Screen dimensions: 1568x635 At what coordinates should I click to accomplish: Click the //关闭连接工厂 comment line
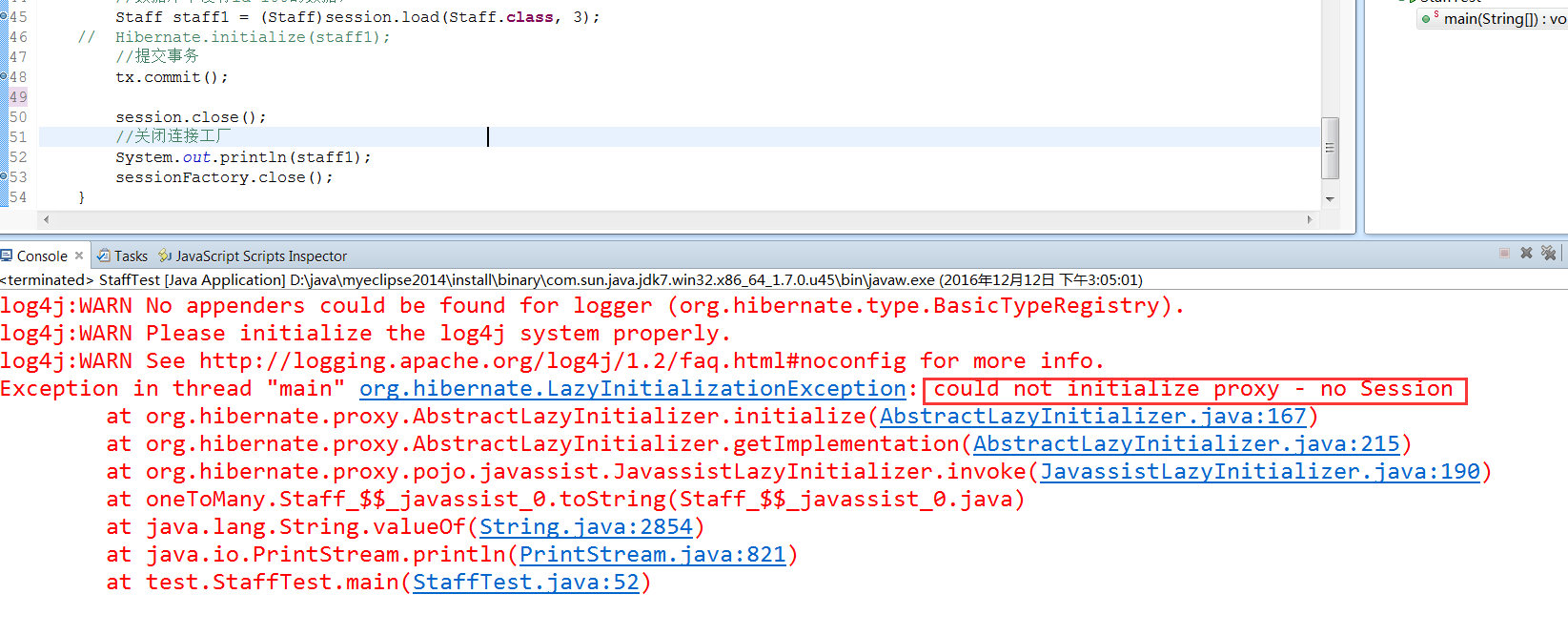tap(173, 137)
